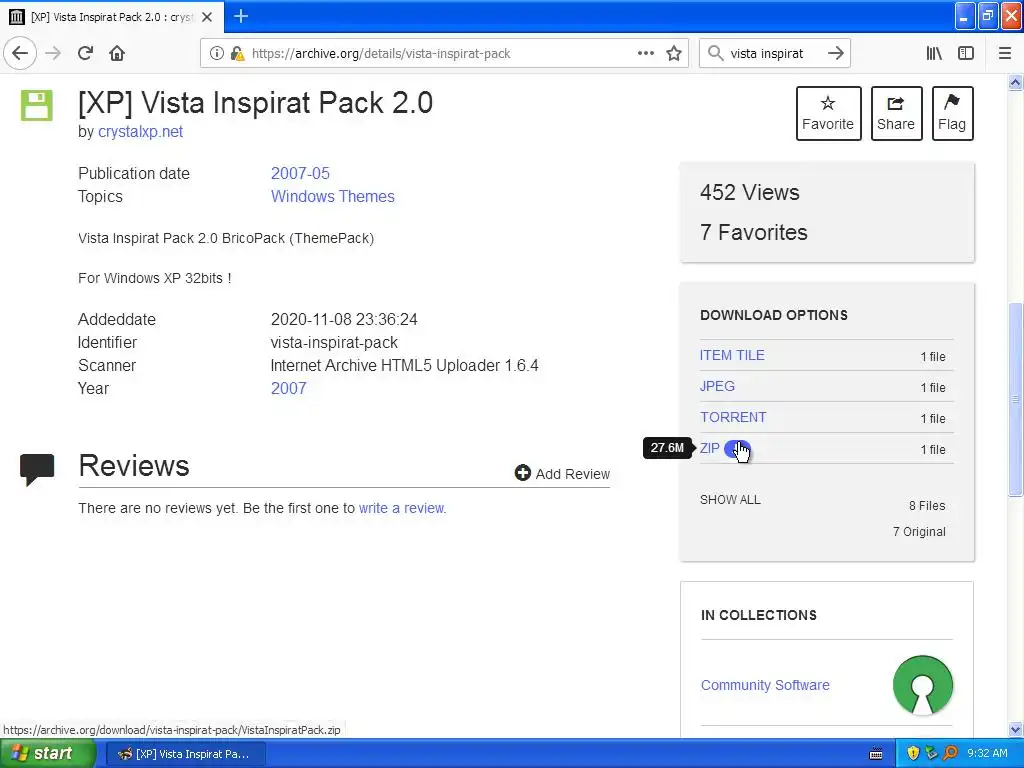Bookmark this page with star icon
Screen dimensions: 1024x768
(673, 54)
